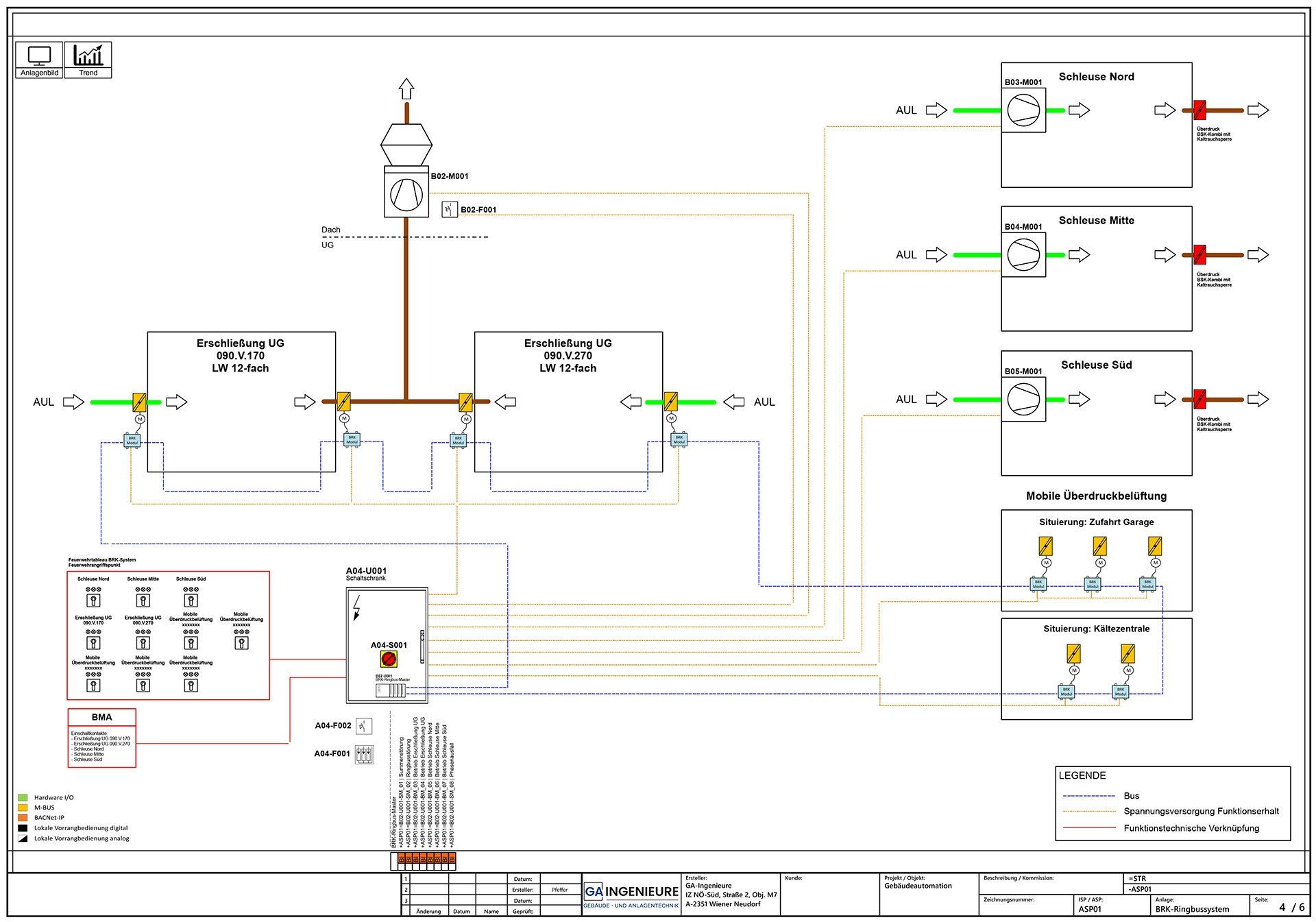
Task: Click a BRK Modul under Situierung Zufahrt Garage
Action: 1039,585
